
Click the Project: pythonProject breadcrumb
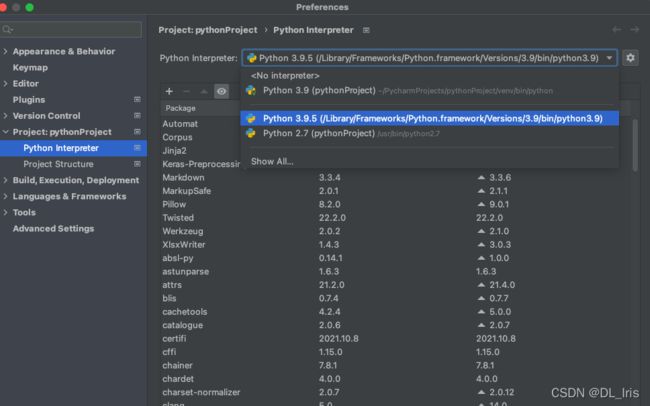point(208,30)
